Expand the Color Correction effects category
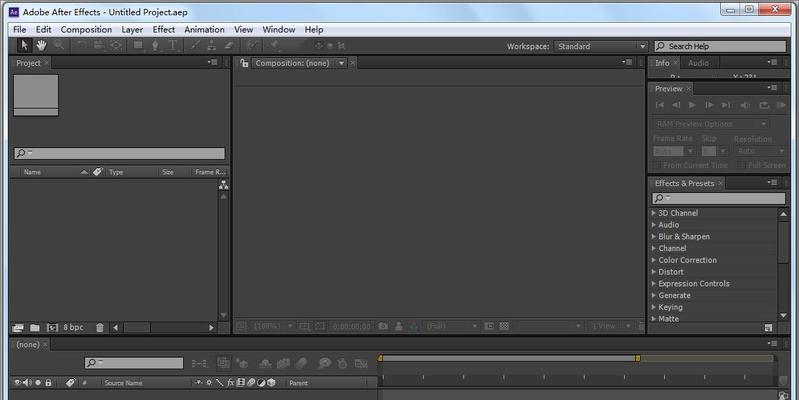The width and height of the screenshot is (799, 400). pyautogui.click(x=654, y=260)
